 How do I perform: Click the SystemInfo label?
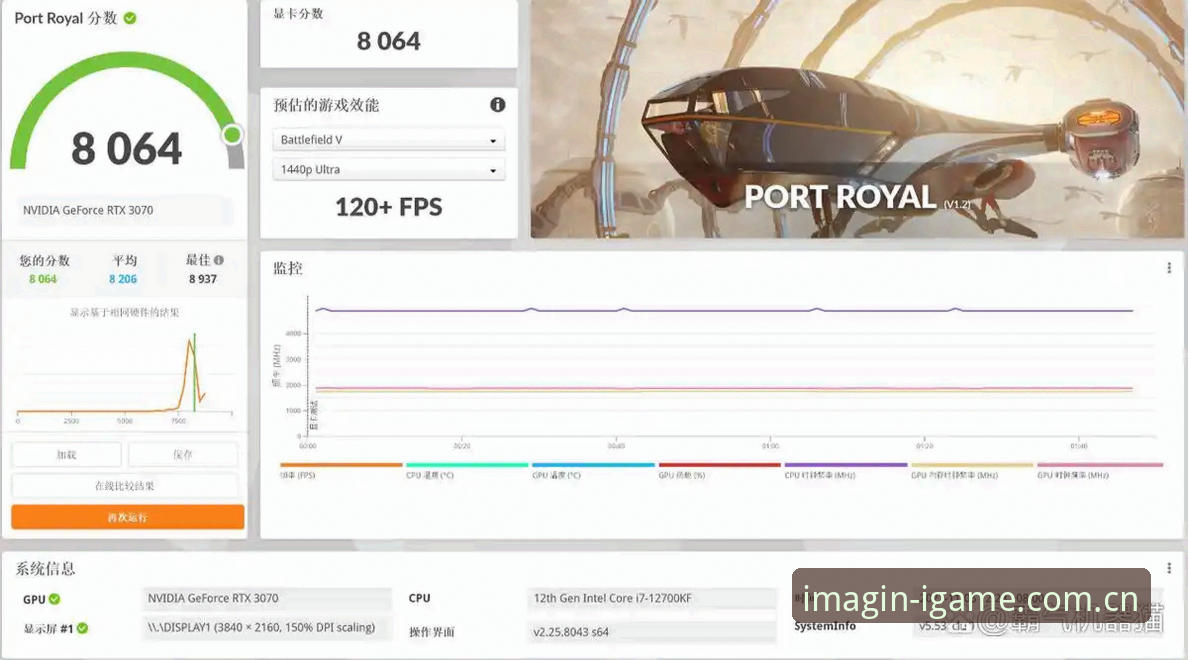pos(825,626)
